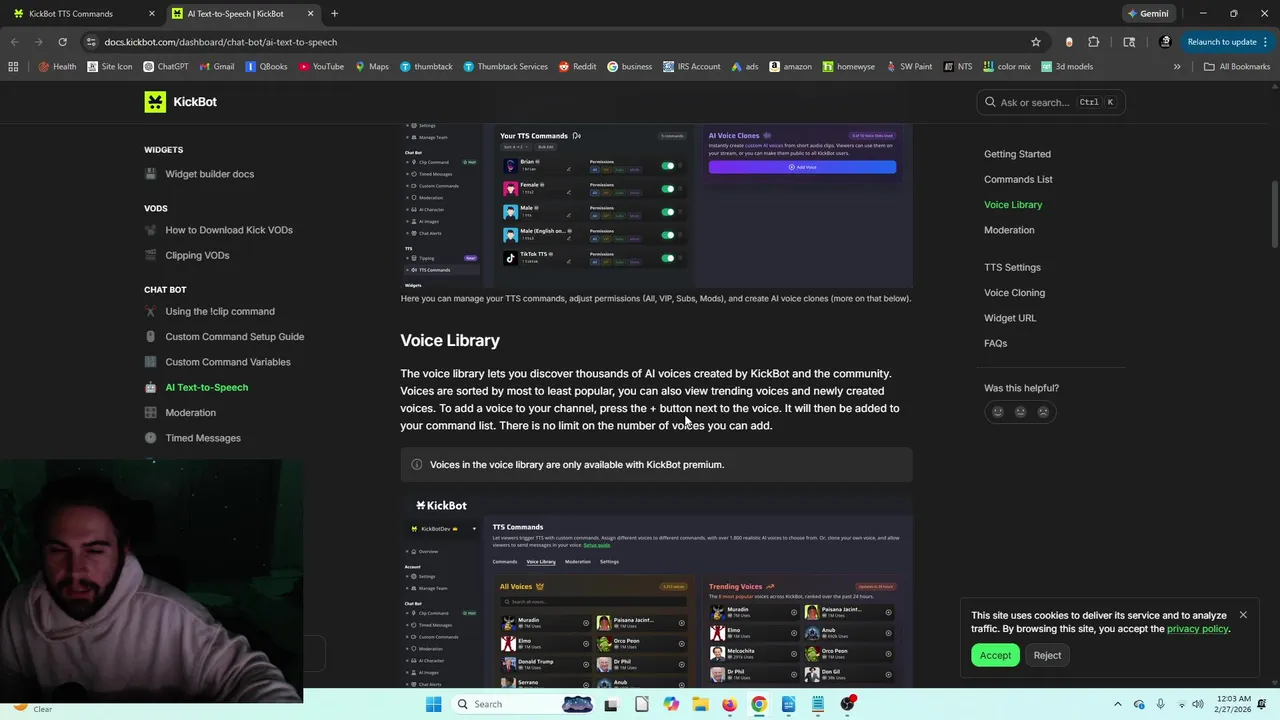Open the Timed Messages docs page

(x=203, y=438)
